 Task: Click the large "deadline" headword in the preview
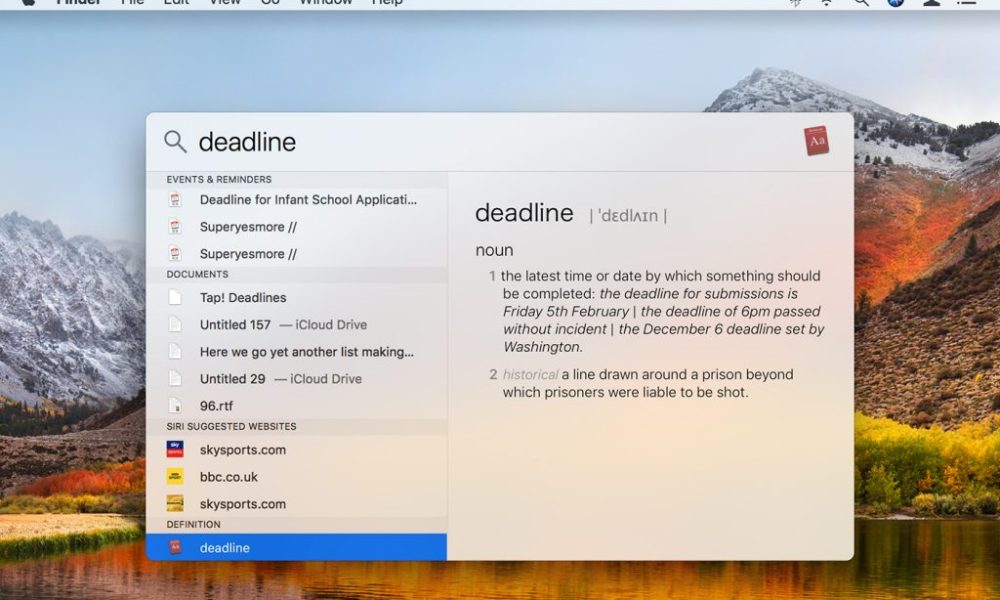pyautogui.click(x=524, y=213)
